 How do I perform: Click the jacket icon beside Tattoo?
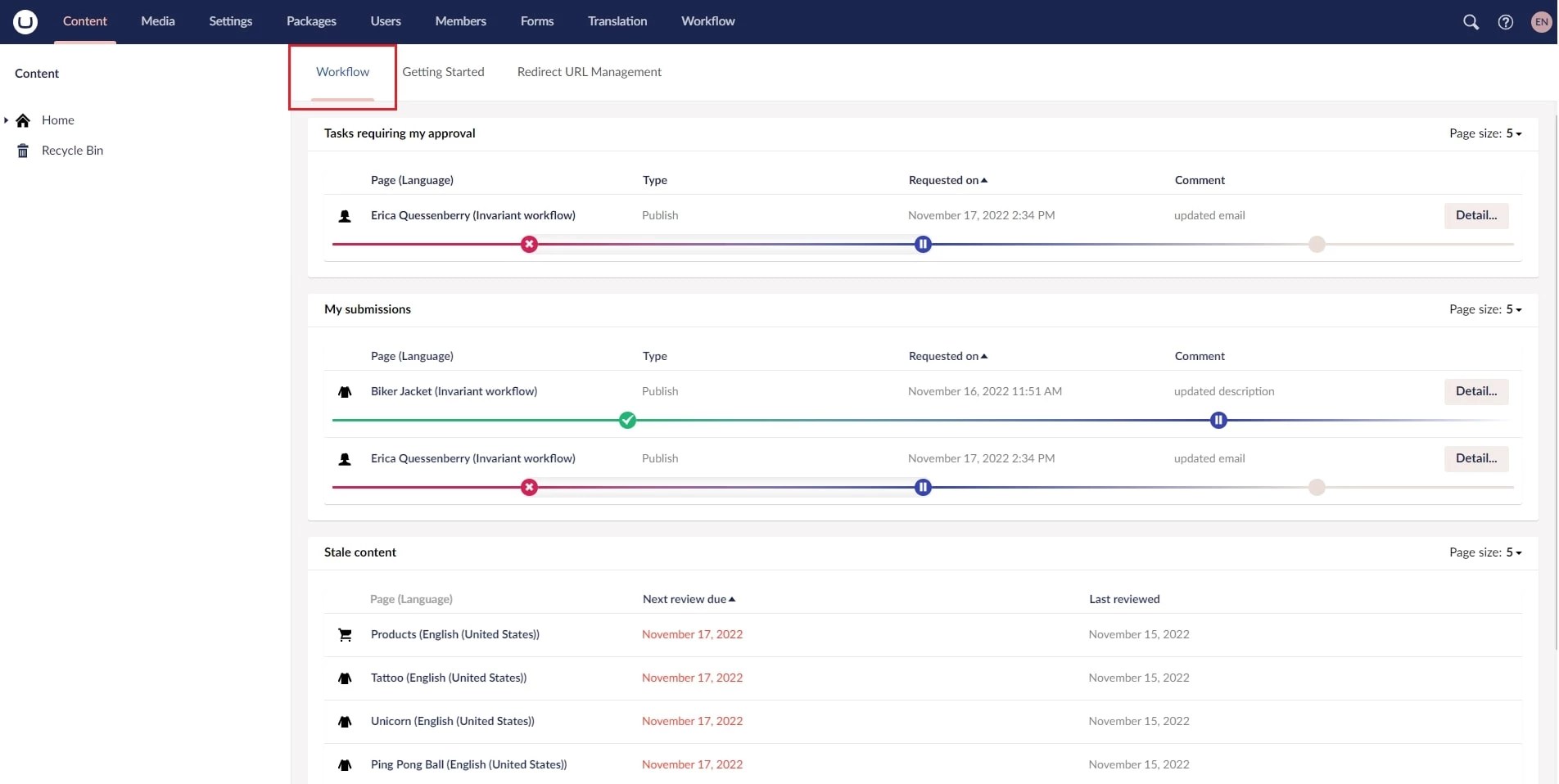click(x=345, y=678)
